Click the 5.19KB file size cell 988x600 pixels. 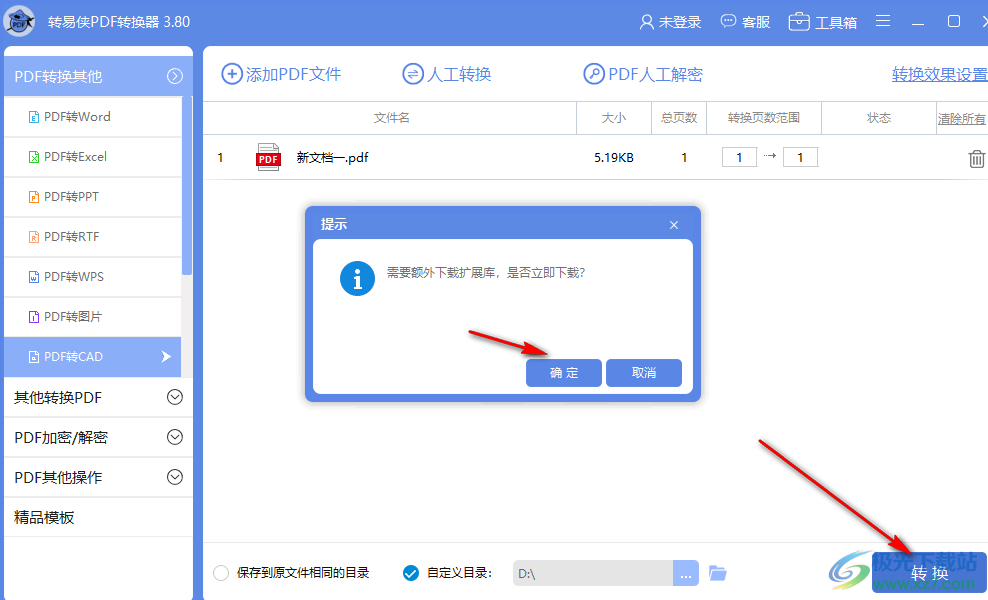coord(614,158)
